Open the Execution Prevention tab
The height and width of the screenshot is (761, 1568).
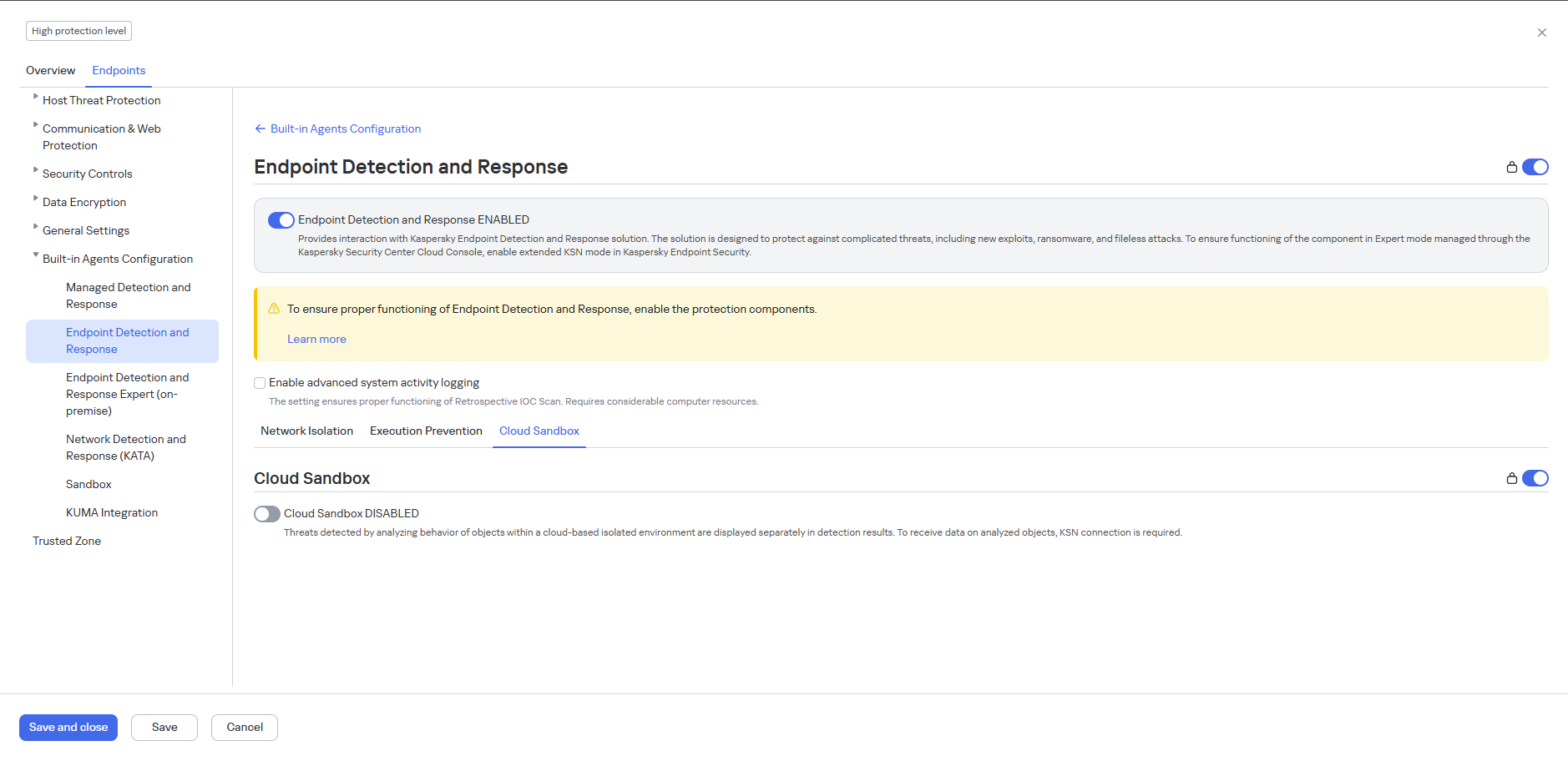point(426,431)
